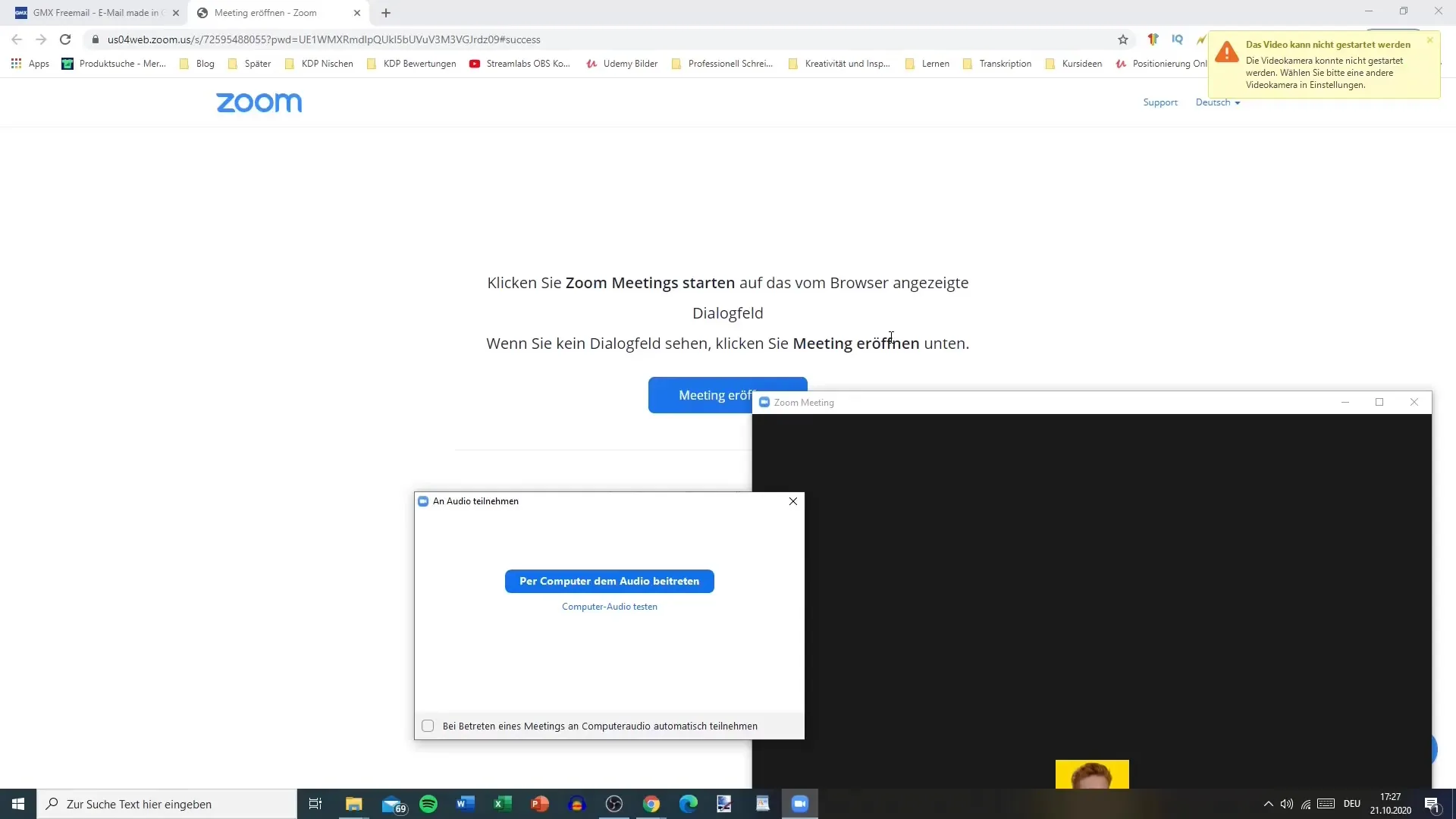The height and width of the screenshot is (819, 1456).
Task: Enable auto-join computer audio checkbox
Action: coord(428,726)
